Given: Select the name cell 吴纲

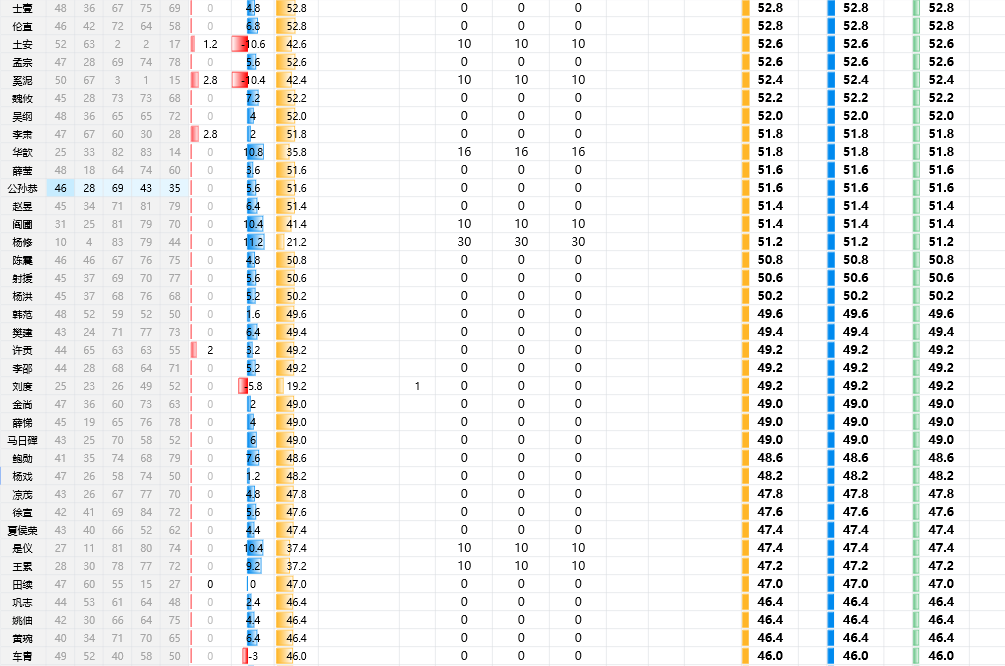Looking at the screenshot, I should pyautogui.click(x=22, y=117).
